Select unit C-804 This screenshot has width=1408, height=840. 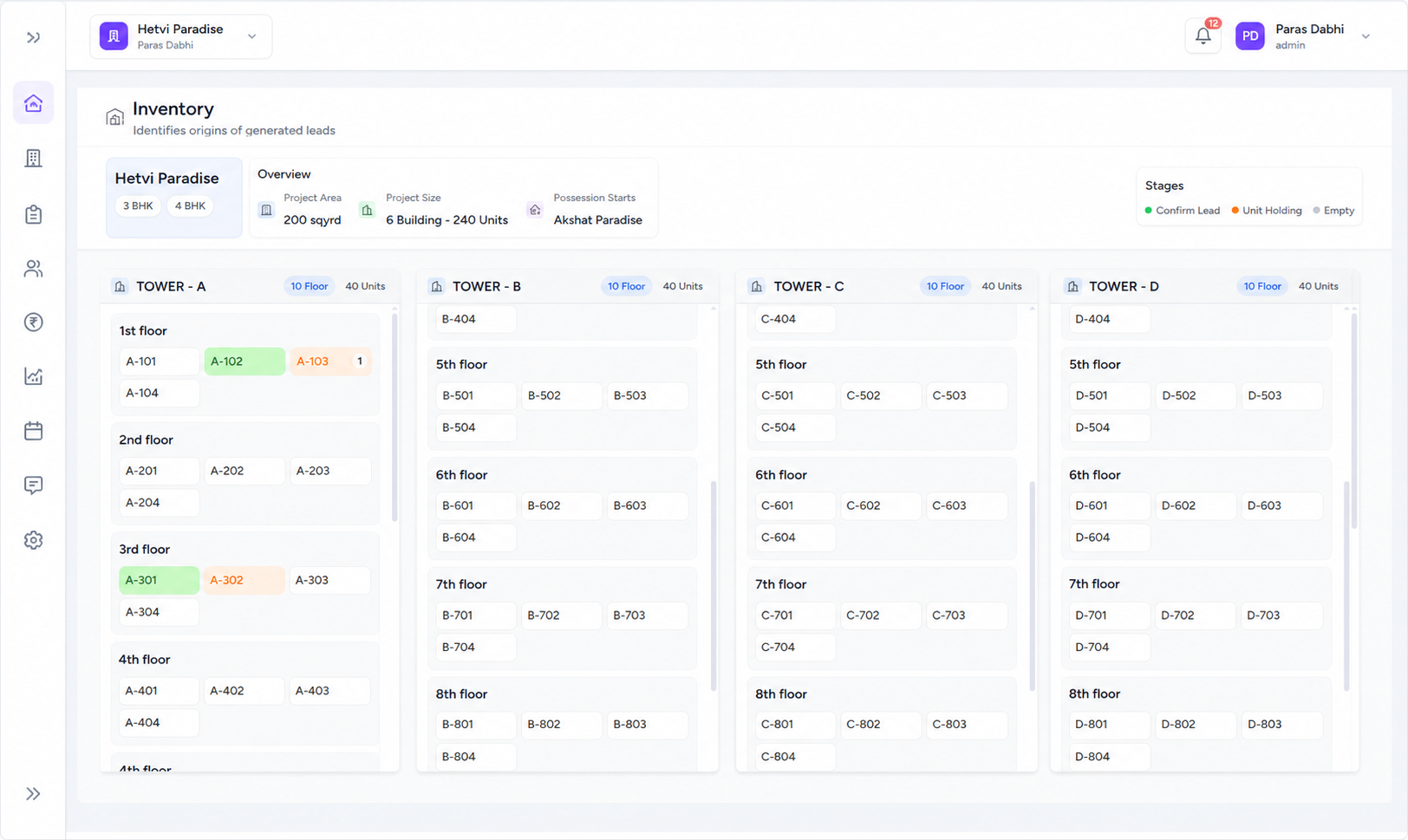point(795,757)
